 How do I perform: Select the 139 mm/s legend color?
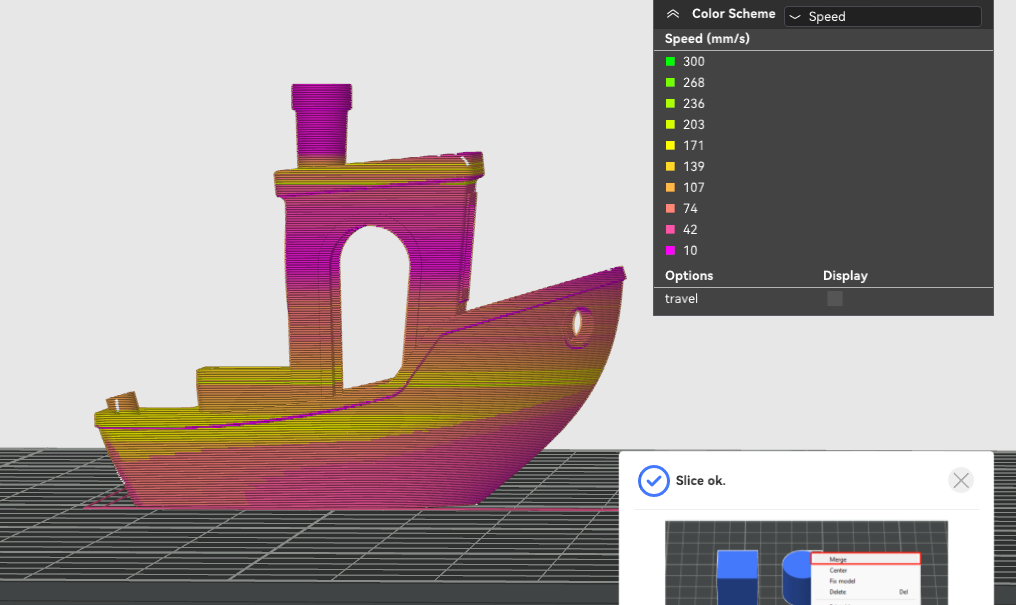[670, 167]
